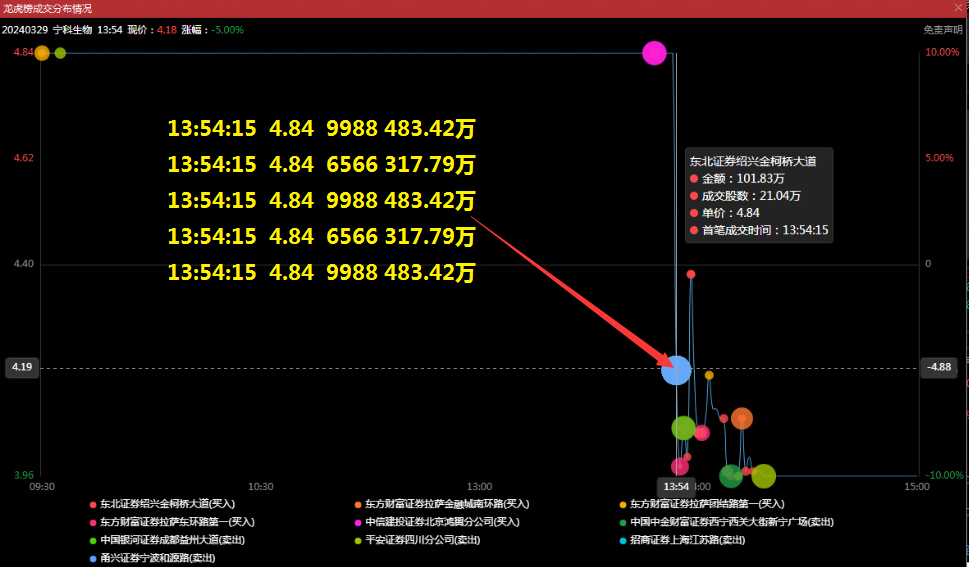Toggle legend 甬兴证券宁波和源路(卖出)
Screen dimensions: 969x567
[152, 558]
